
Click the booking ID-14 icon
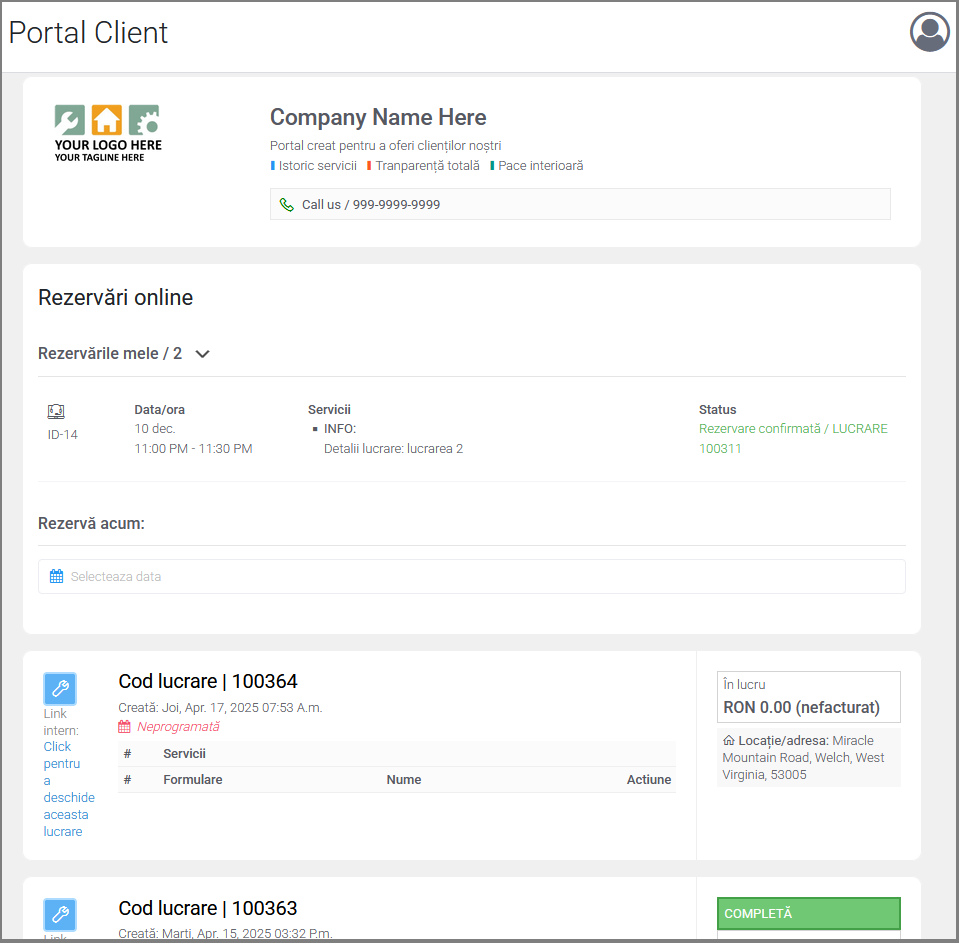click(x=56, y=411)
